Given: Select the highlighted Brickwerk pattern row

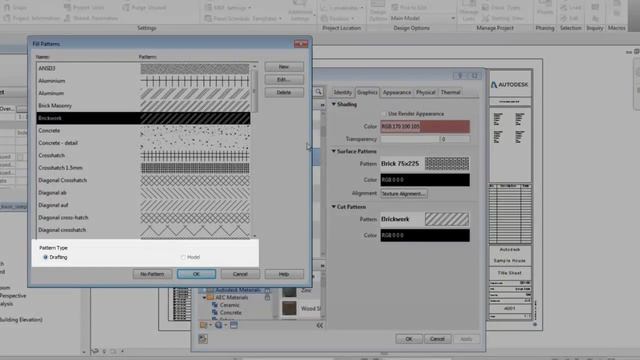Looking at the screenshot, I should click(143, 118).
